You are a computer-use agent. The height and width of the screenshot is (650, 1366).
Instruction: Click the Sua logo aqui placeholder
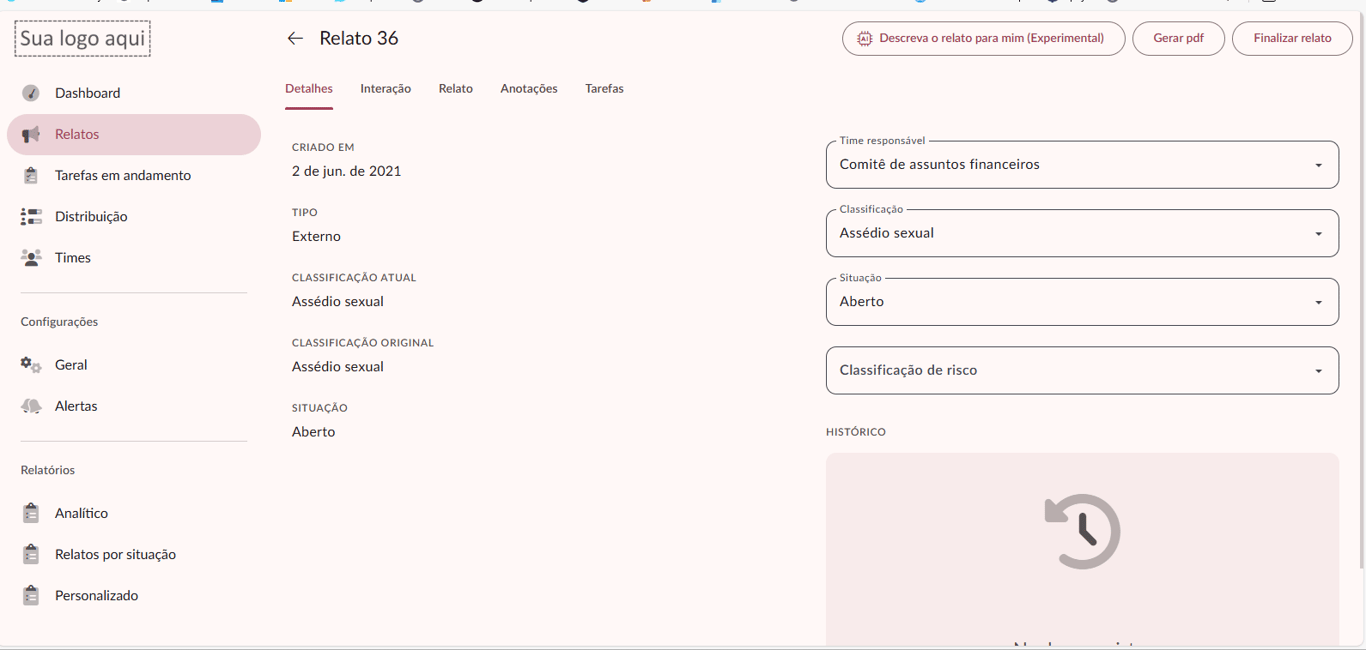click(x=83, y=39)
